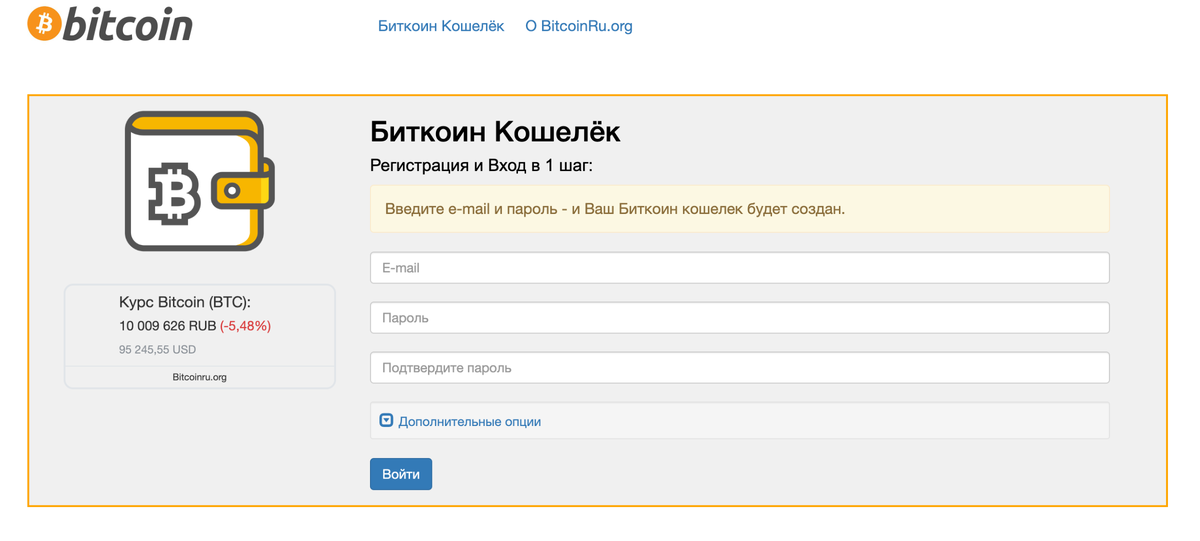Click the Войти button
This screenshot has width=1200, height=541.
pyautogui.click(x=401, y=474)
